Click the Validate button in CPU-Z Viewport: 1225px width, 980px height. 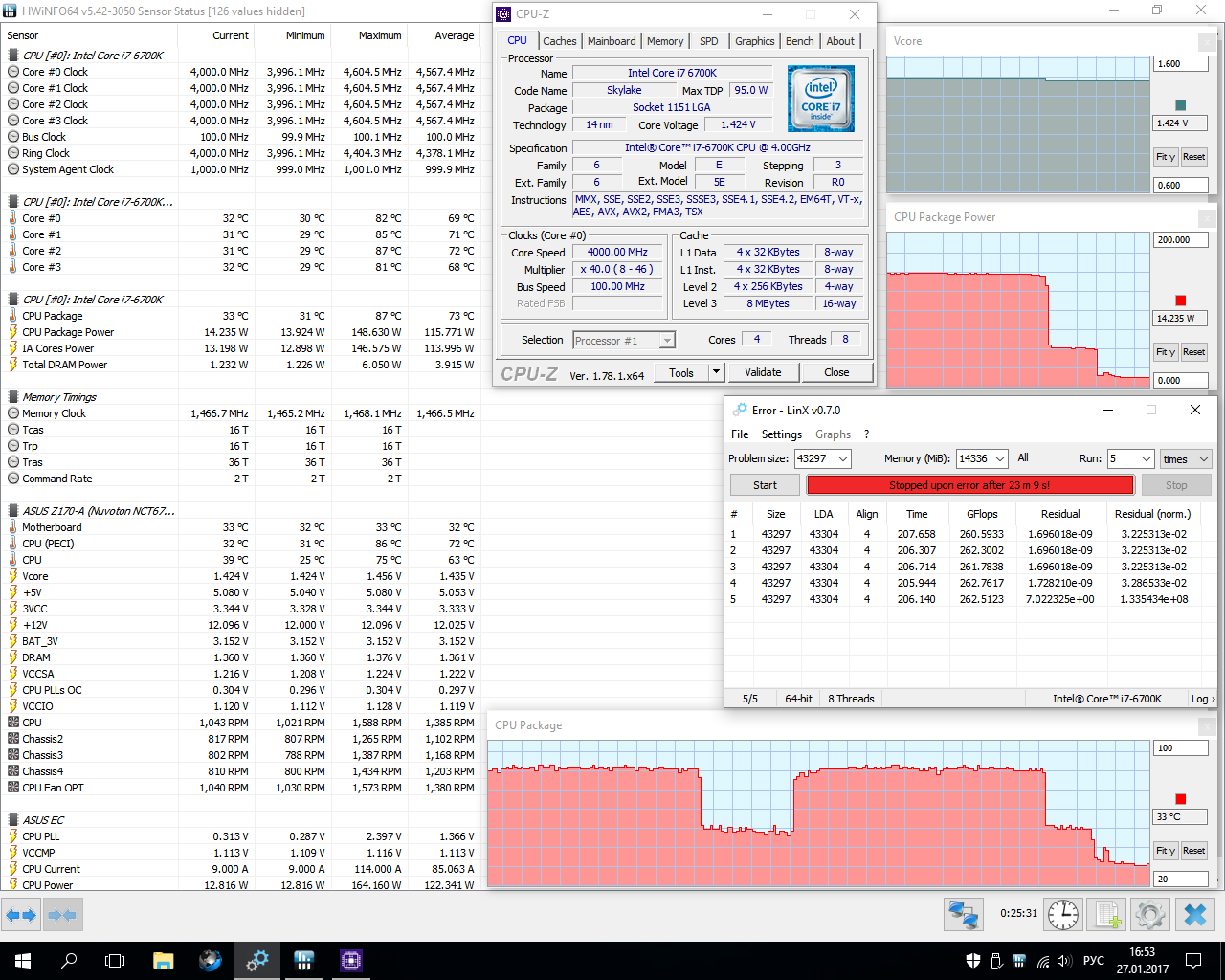tap(763, 372)
